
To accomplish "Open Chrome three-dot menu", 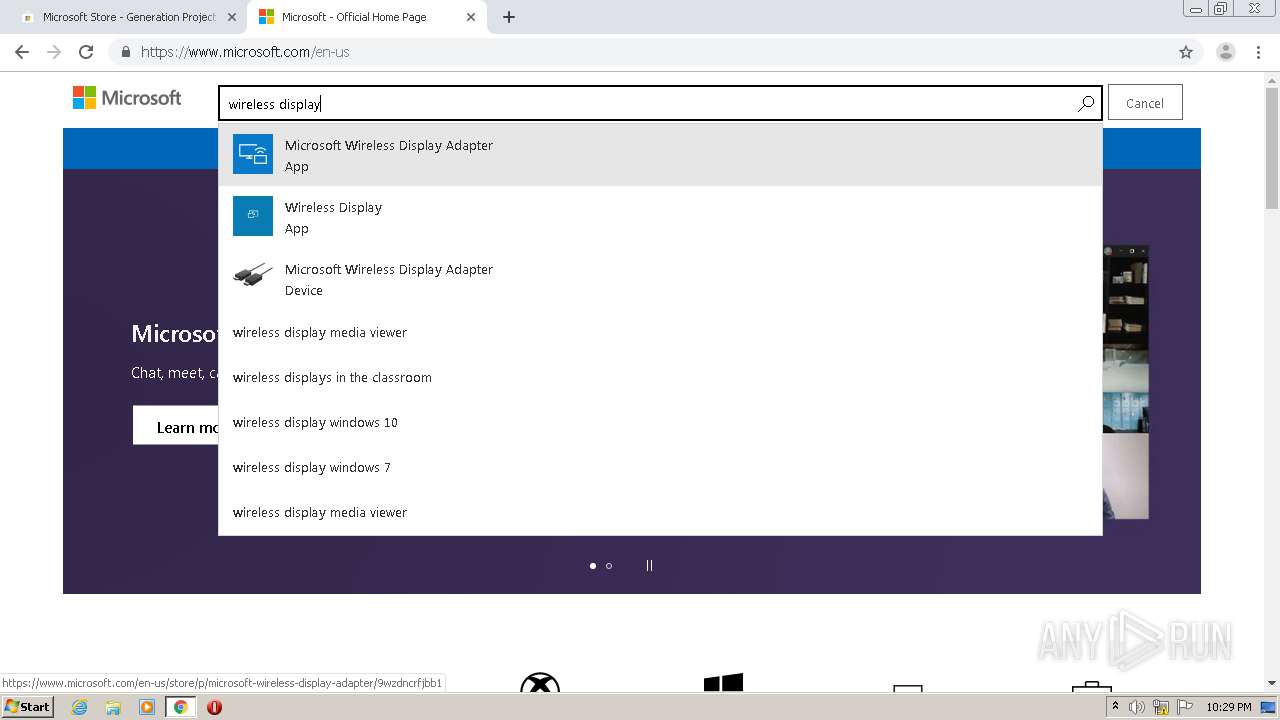I will 1258,52.
